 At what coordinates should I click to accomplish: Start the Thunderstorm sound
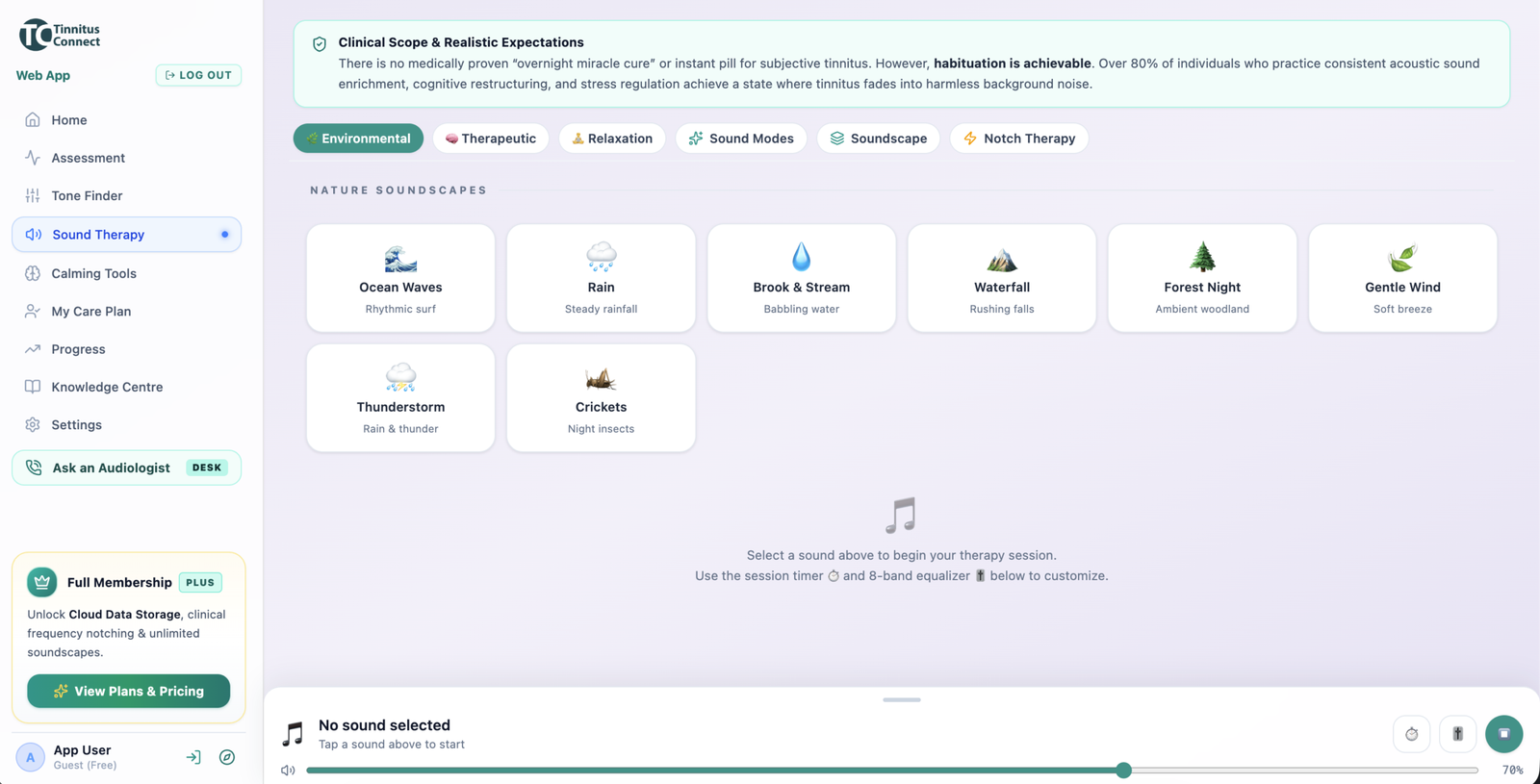(x=400, y=398)
